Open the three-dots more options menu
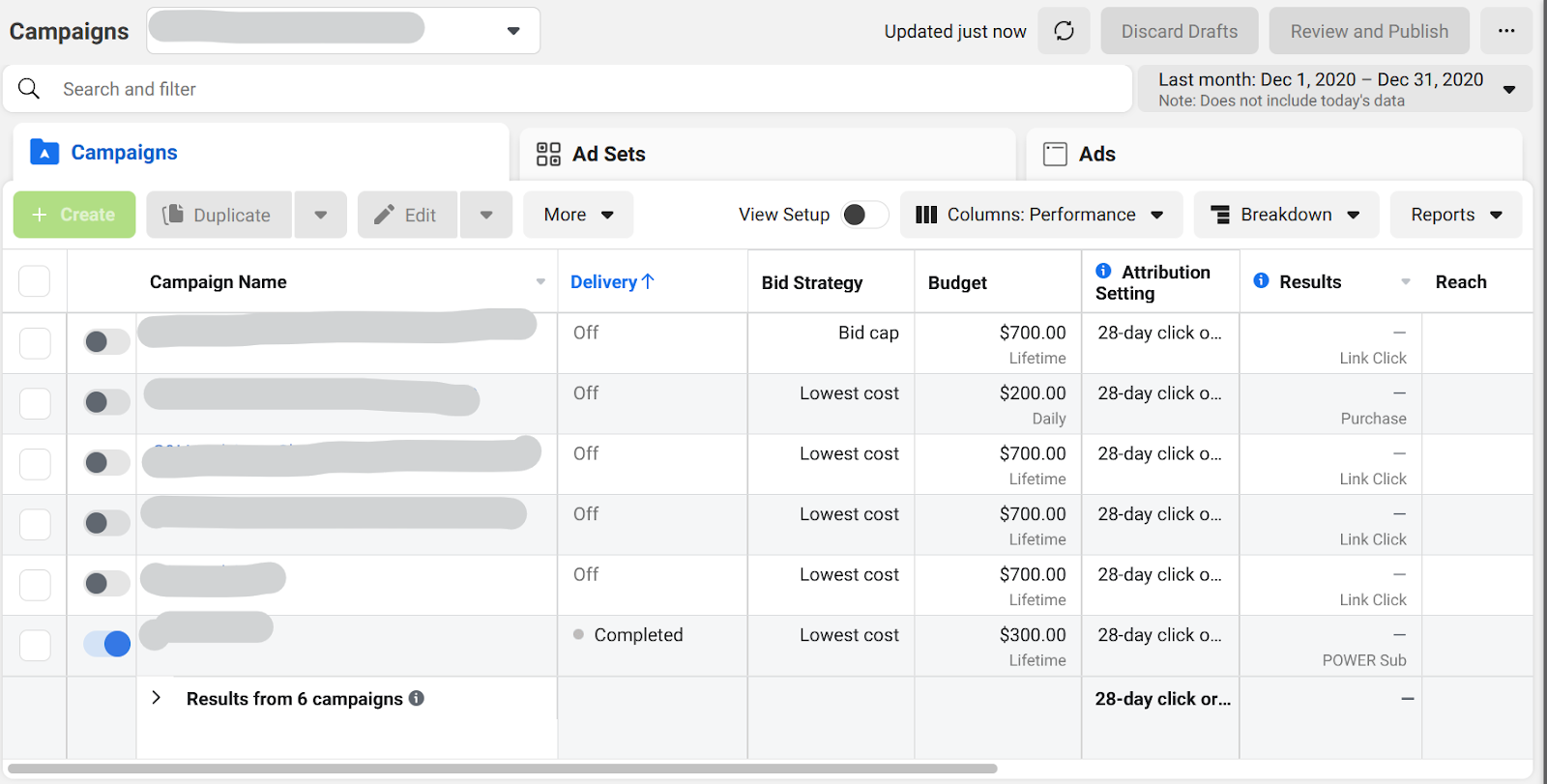This screenshot has width=1547, height=784. [1505, 31]
